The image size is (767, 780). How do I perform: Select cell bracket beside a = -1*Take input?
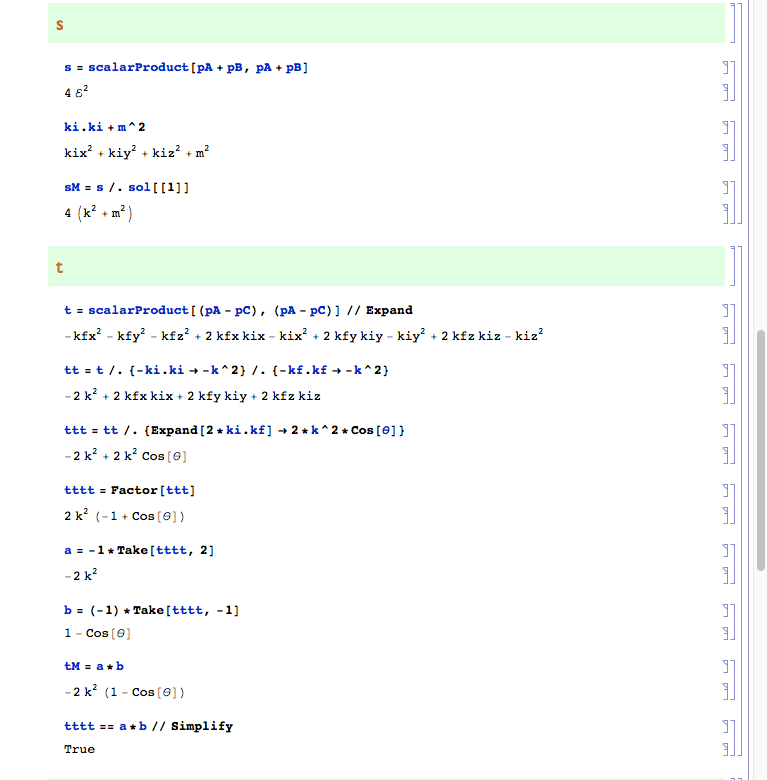coord(726,550)
